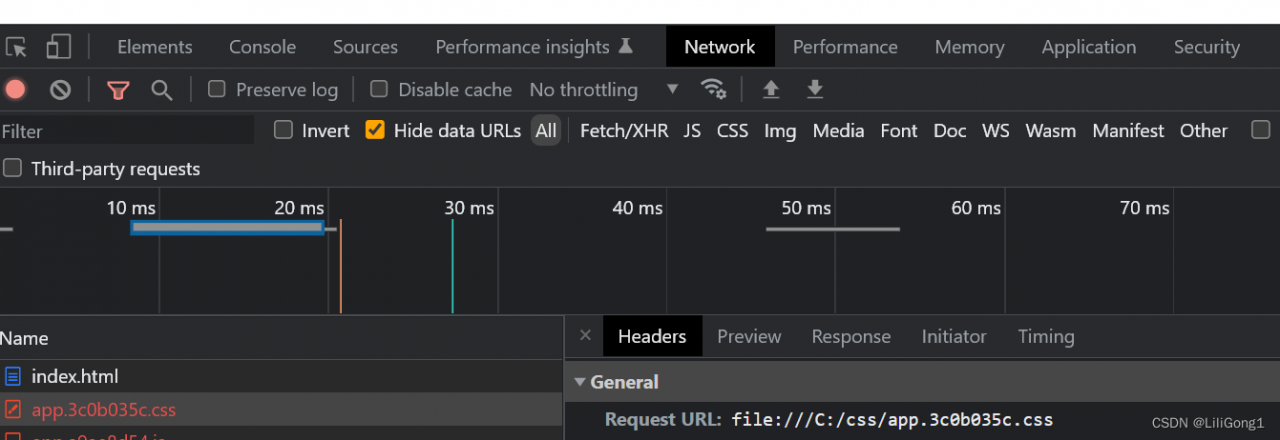The height and width of the screenshot is (440, 1280).
Task: Click the Filter text input field
Action: tap(125, 131)
